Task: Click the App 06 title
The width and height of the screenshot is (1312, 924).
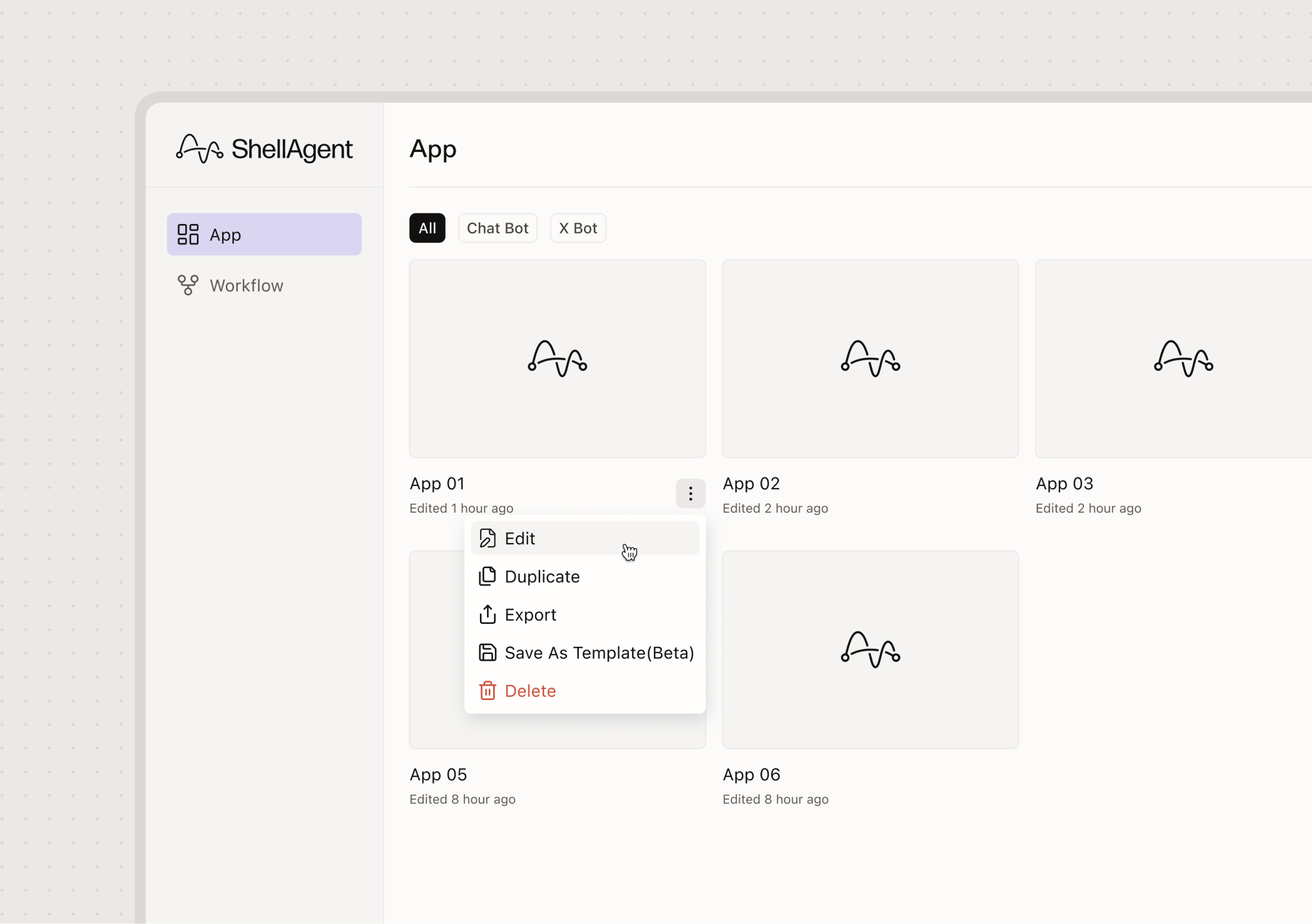Action: pyautogui.click(x=752, y=774)
